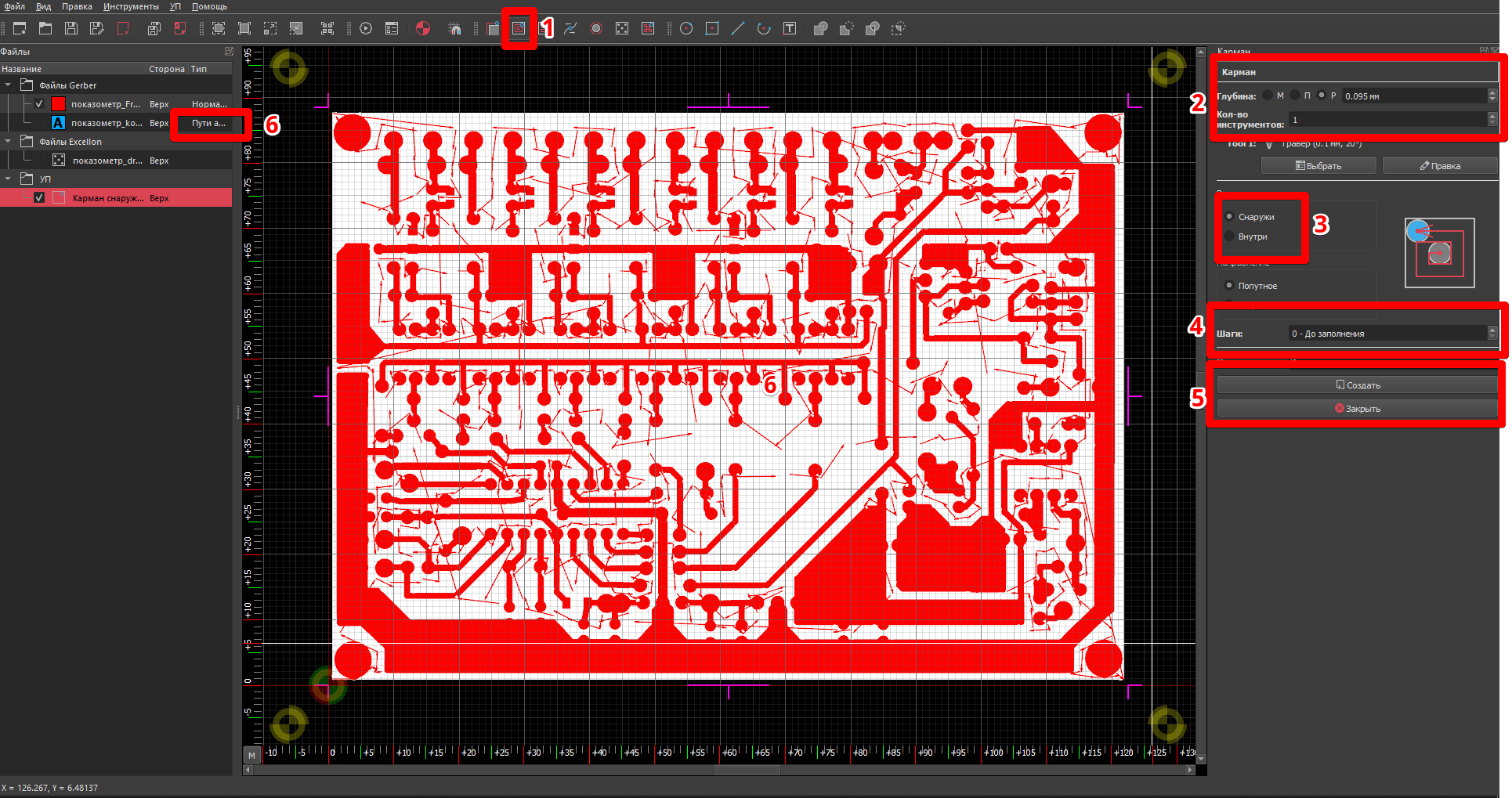Screen dimensions: 1512x798
Task: Click the Правка tool button
Action: click(x=1440, y=166)
